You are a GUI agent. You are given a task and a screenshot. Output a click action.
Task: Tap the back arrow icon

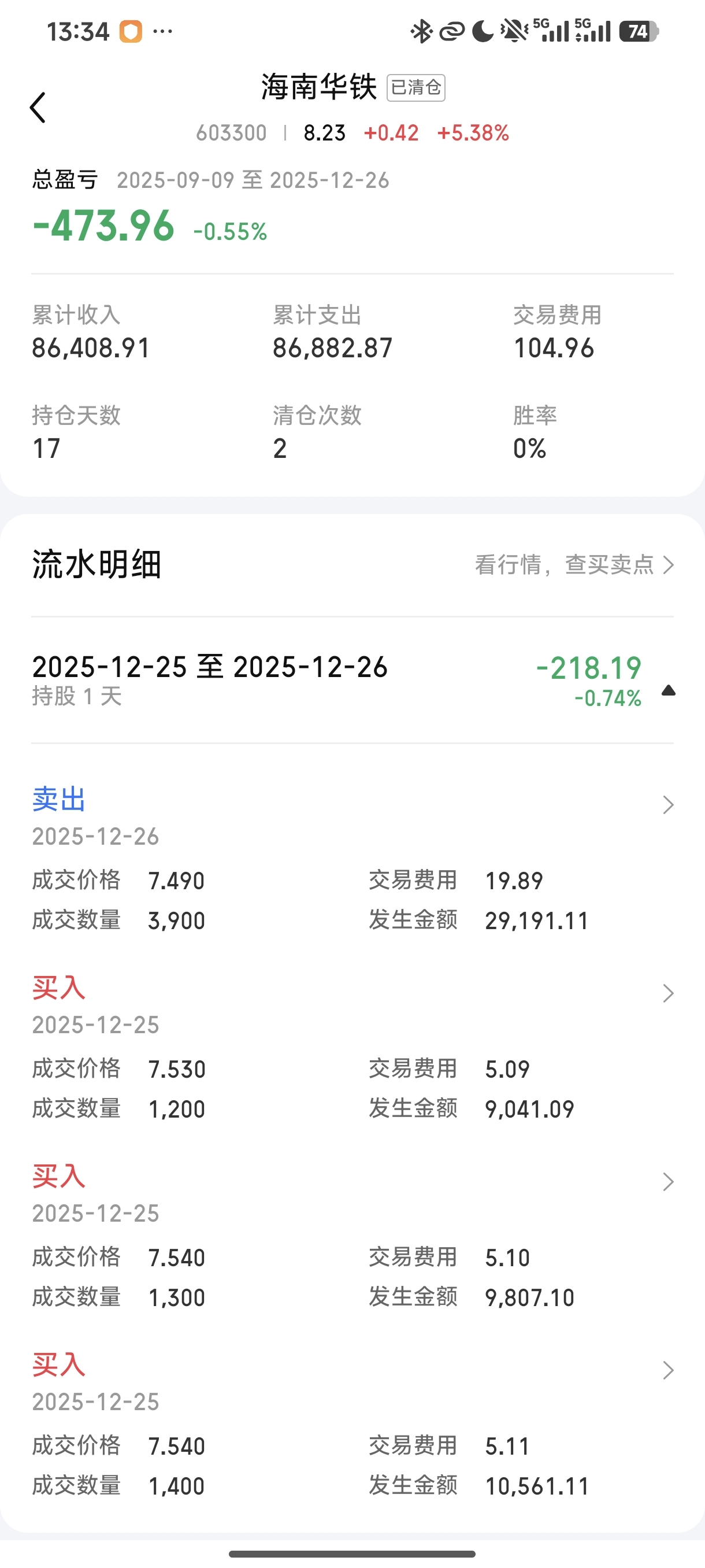(x=38, y=108)
